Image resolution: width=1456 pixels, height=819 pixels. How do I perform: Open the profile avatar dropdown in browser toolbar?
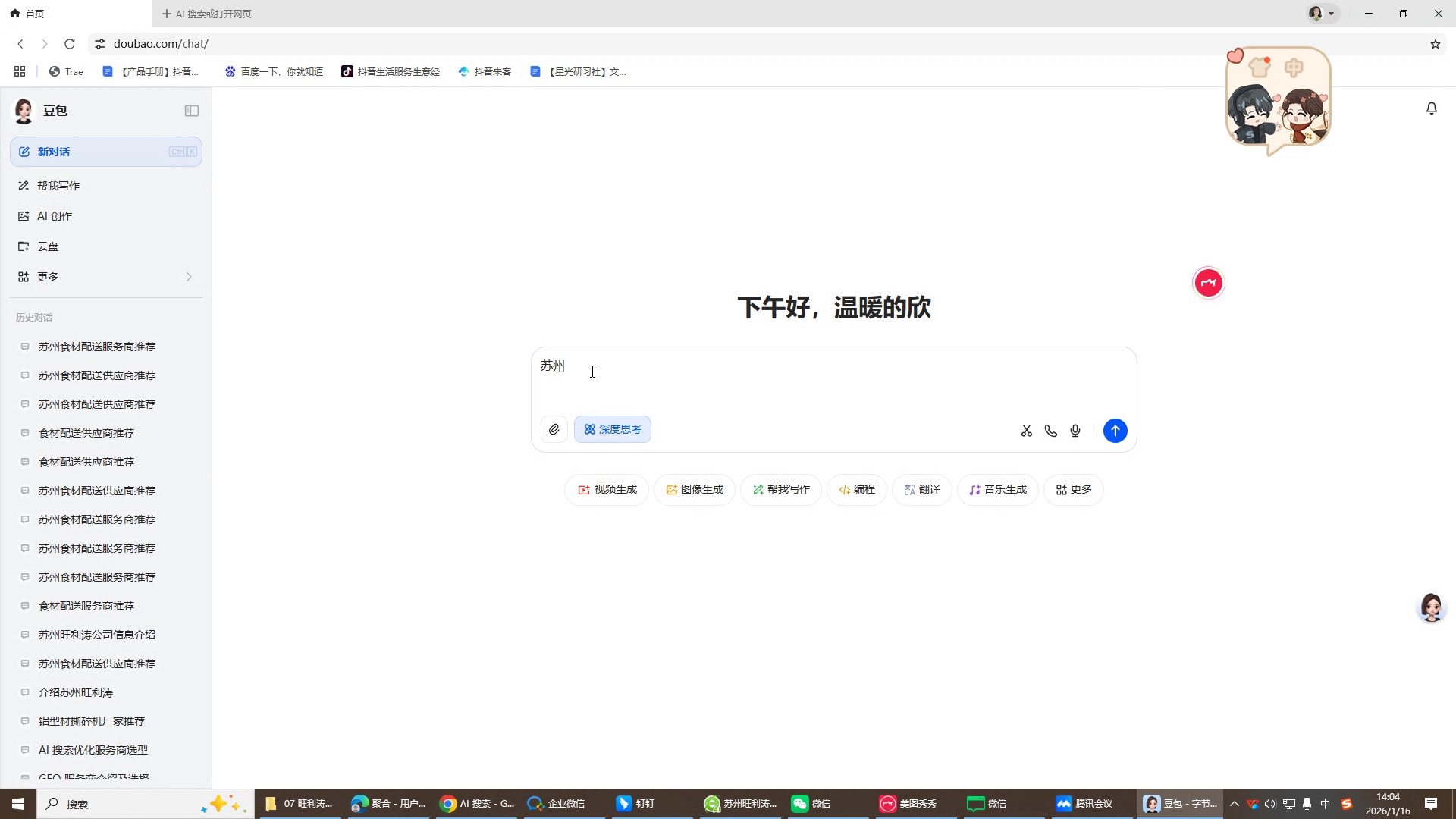[1320, 13]
